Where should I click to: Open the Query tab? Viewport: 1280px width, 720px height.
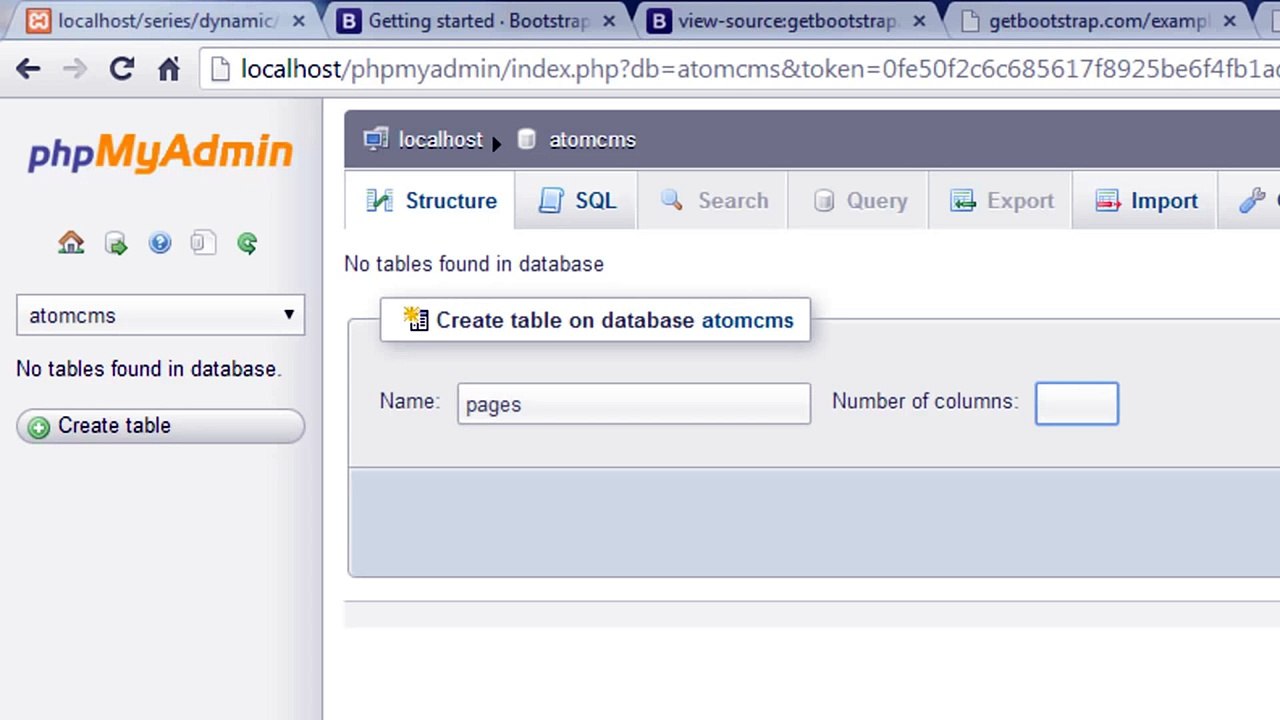point(858,201)
